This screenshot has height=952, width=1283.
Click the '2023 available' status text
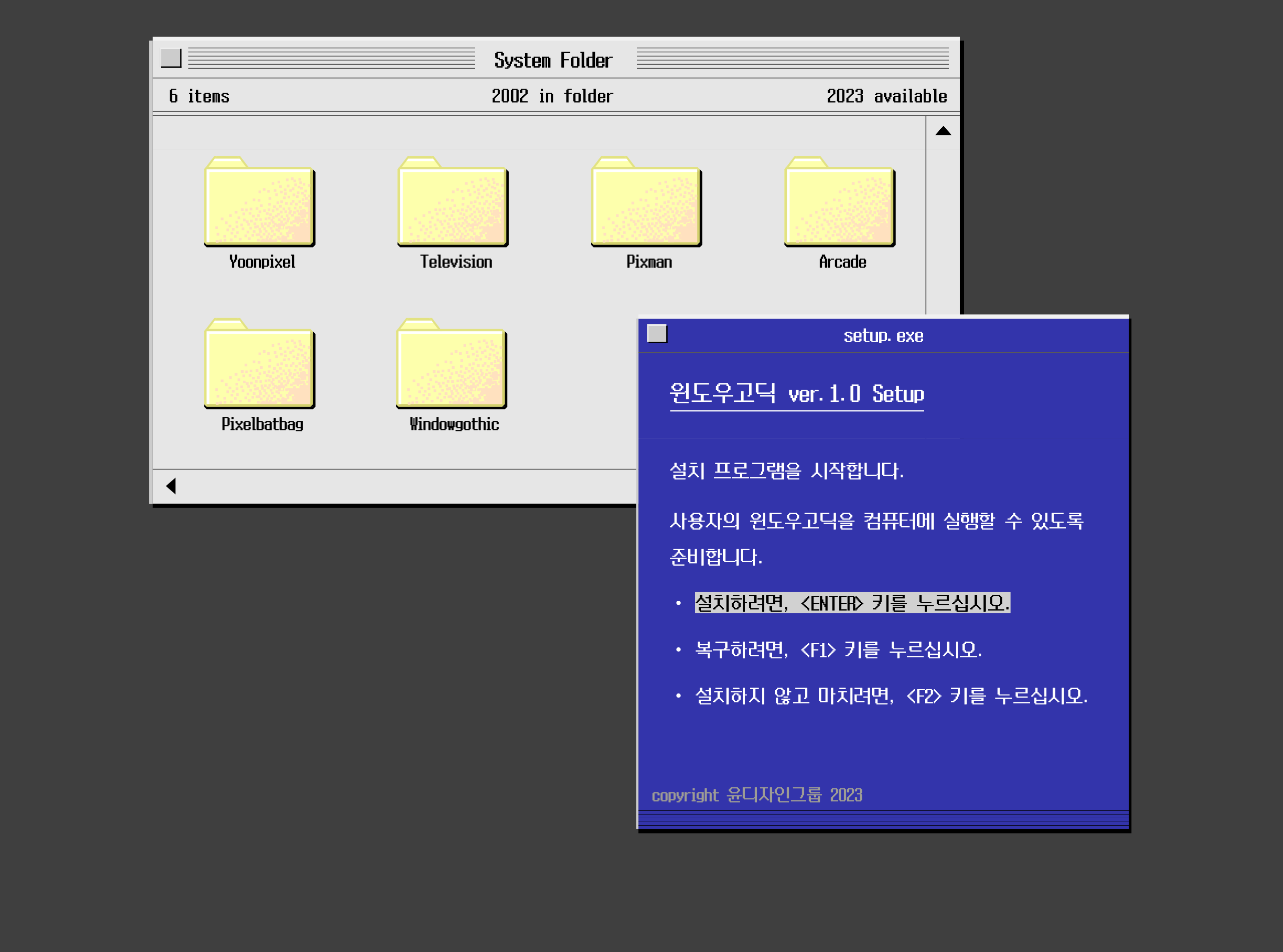pyautogui.click(x=887, y=96)
